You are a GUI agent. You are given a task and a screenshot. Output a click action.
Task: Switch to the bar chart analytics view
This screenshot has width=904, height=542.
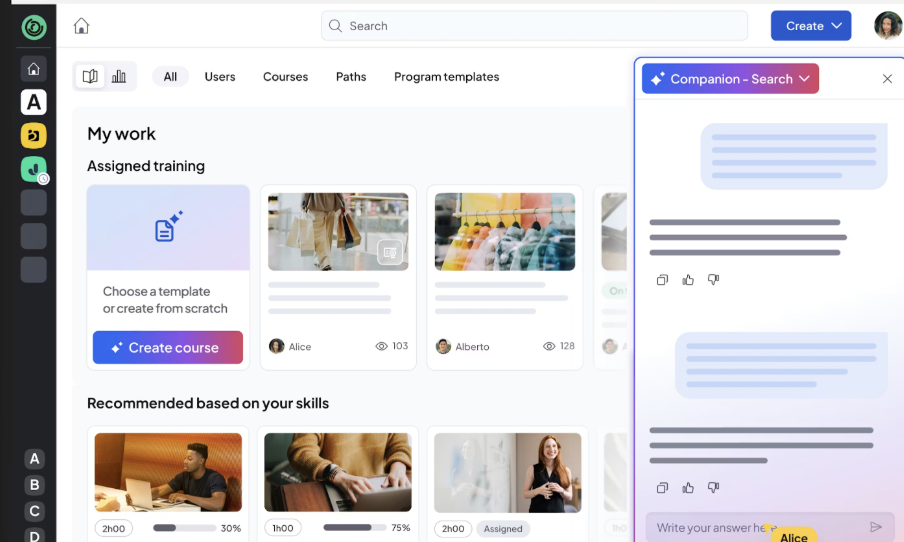point(119,77)
